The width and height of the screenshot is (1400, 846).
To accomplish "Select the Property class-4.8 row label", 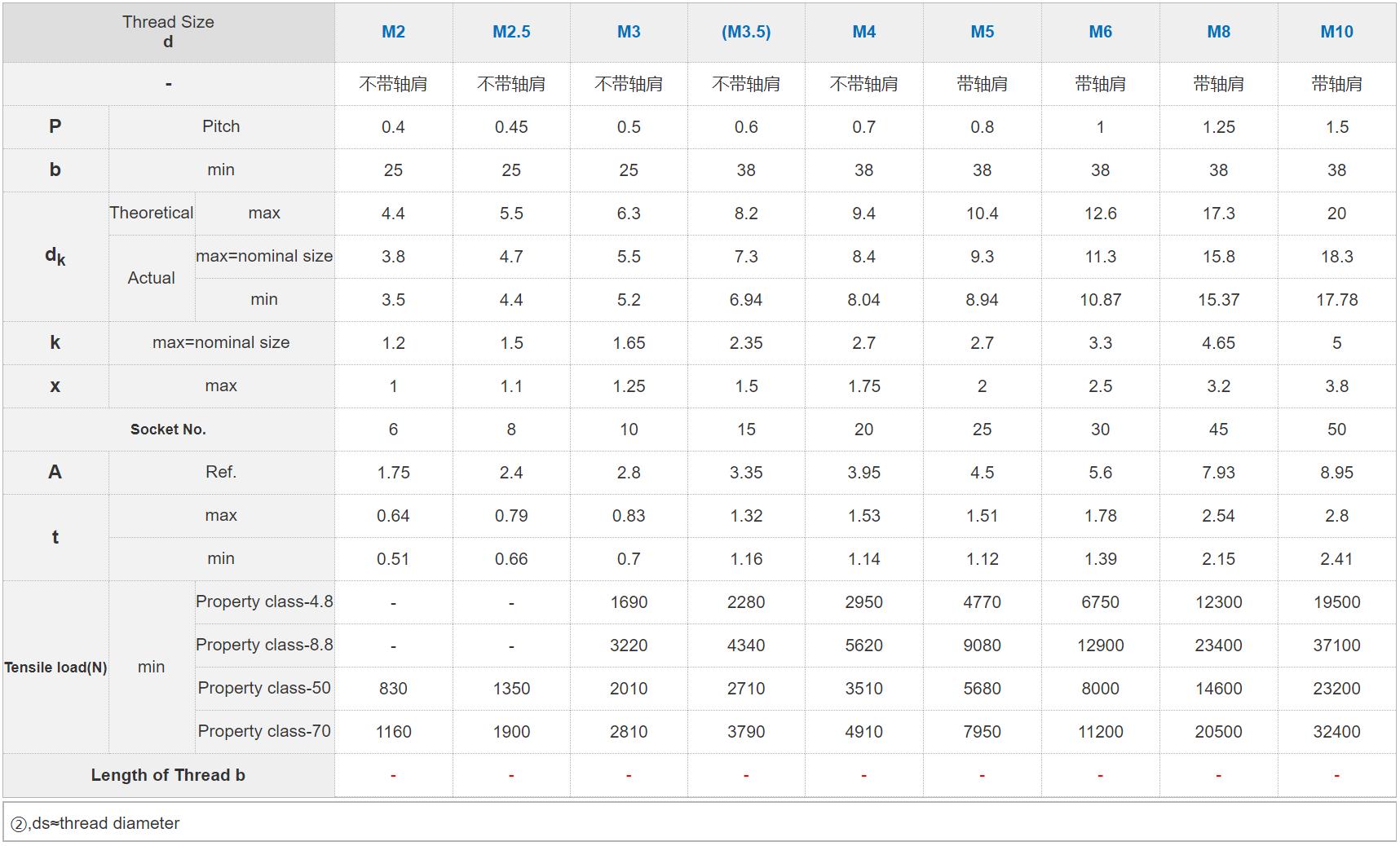I will (x=264, y=601).
